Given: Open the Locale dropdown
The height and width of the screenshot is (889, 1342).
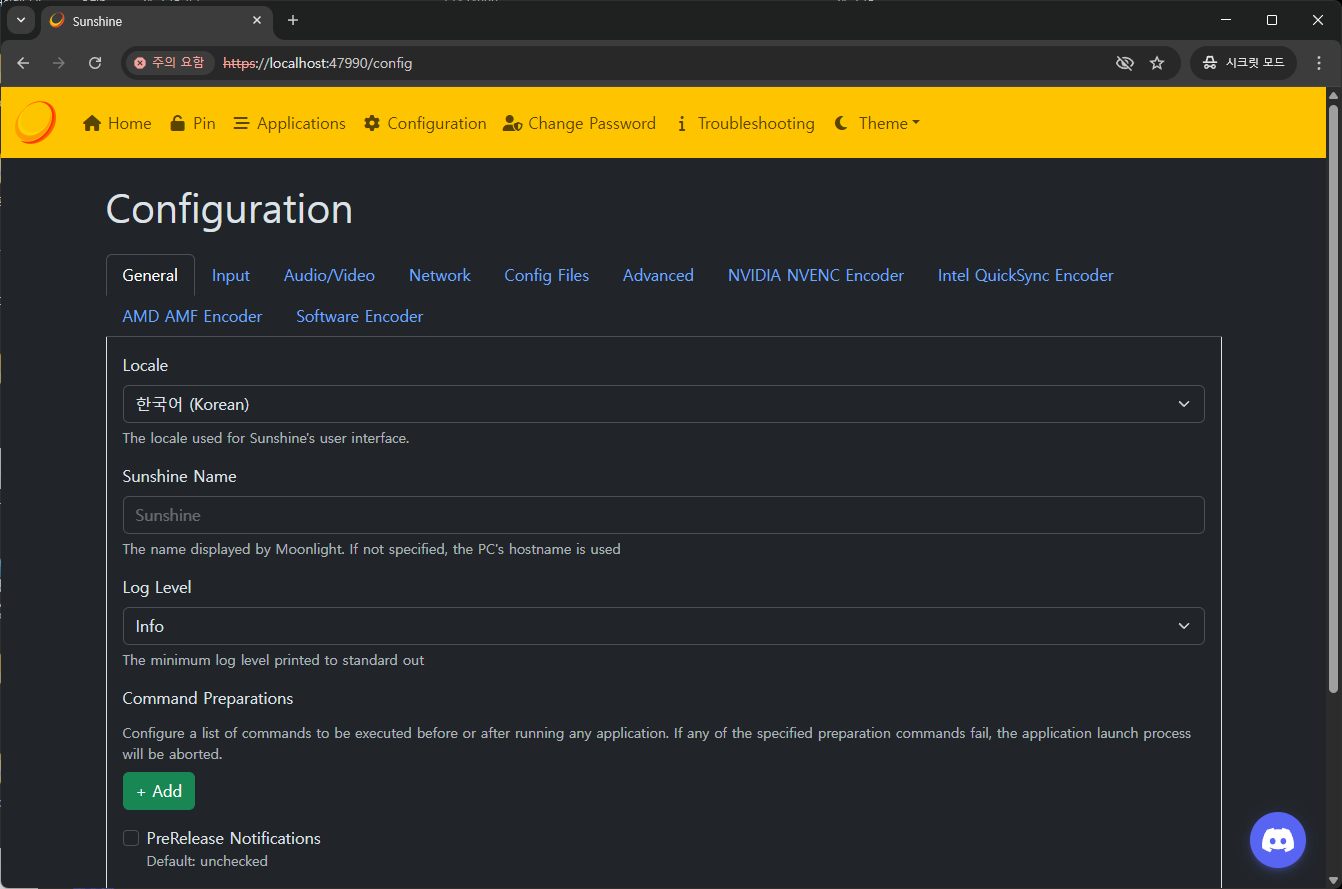Looking at the screenshot, I should pyautogui.click(x=663, y=404).
